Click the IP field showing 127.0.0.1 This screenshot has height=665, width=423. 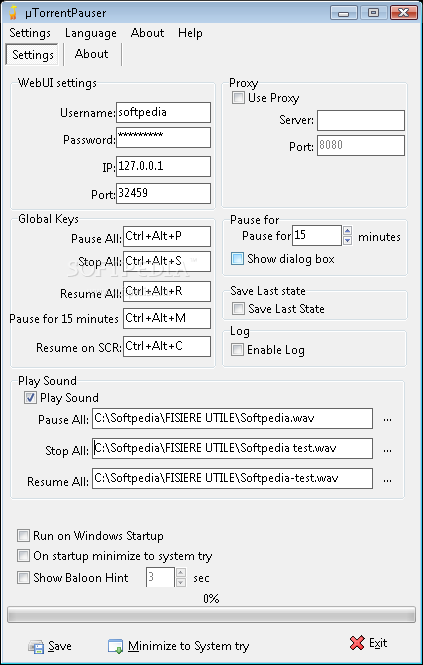(163, 166)
